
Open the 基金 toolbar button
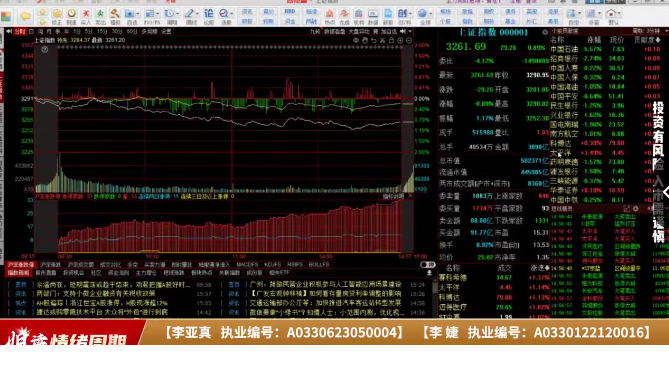click(x=510, y=21)
